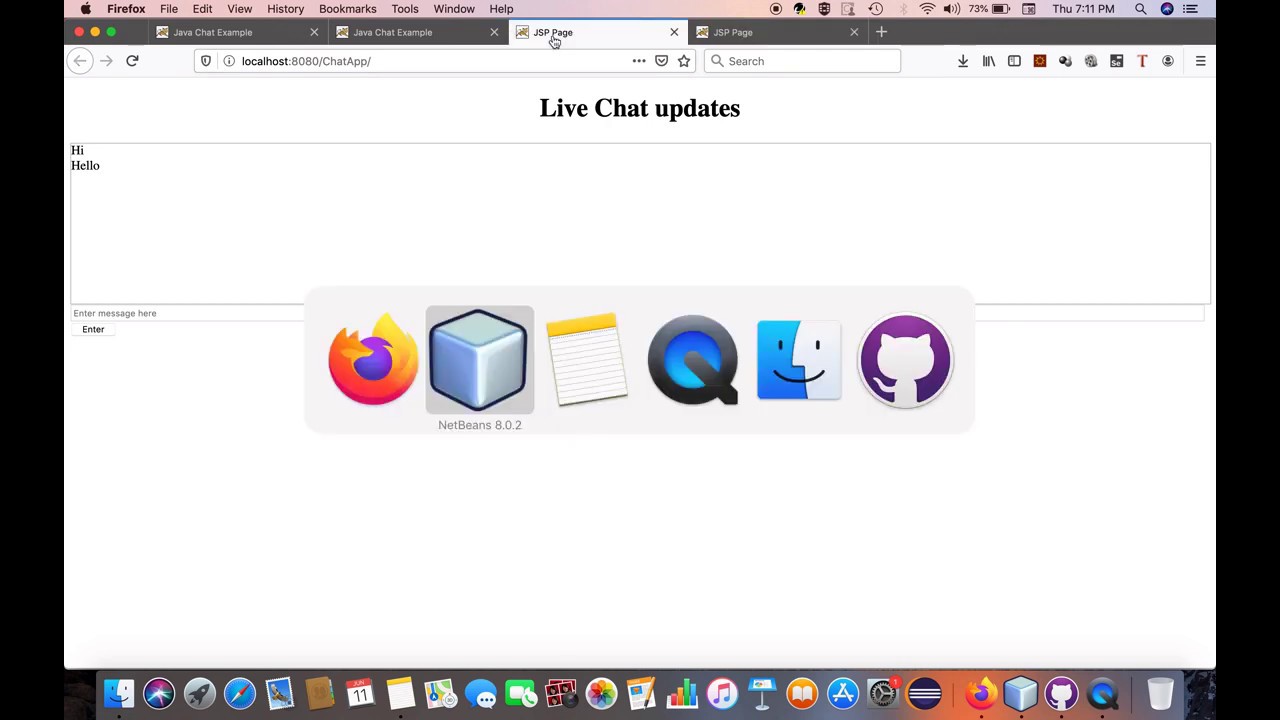Screen dimensions: 1280x720
Task: Go forward to the next page
Action: point(106,61)
